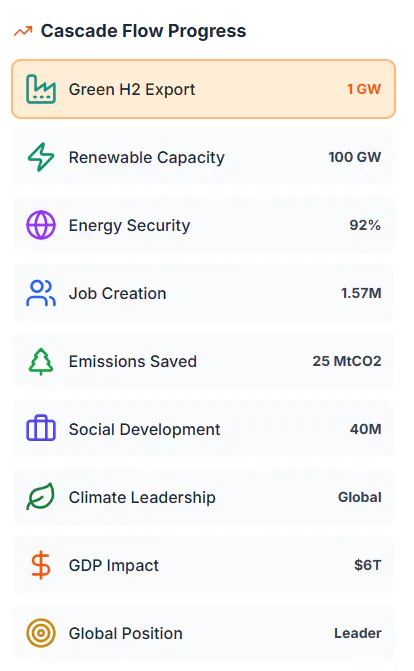414x671 pixels.
Task: Click the people icon for Job Creation
Action: [x=41, y=293]
